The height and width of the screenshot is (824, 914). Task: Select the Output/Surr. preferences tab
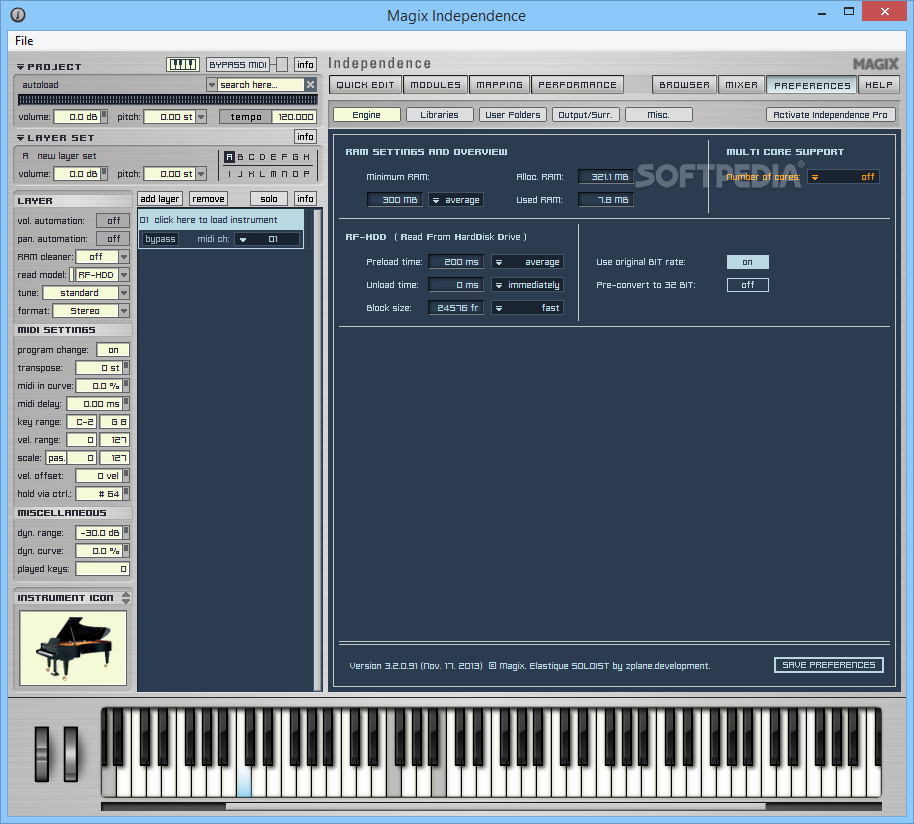pyautogui.click(x=585, y=115)
